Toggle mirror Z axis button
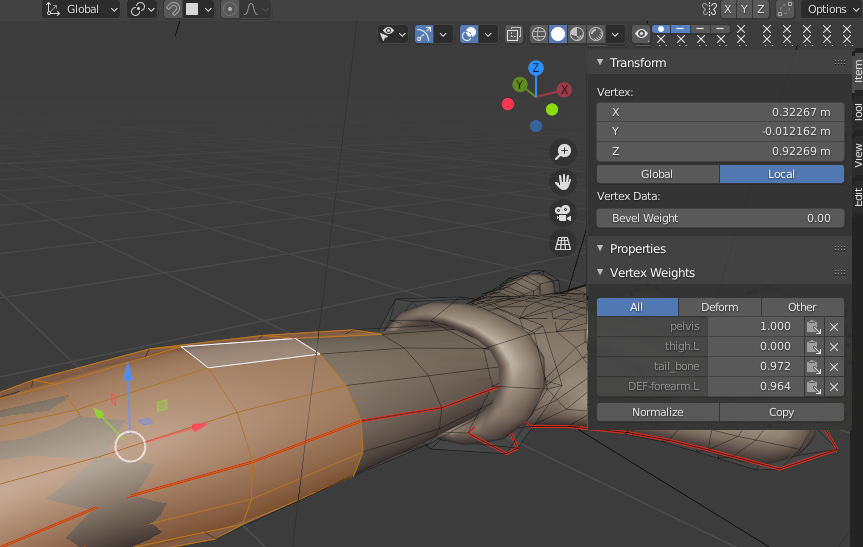The width and height of the screenshot is (863, 547). [x=761, y=9]
